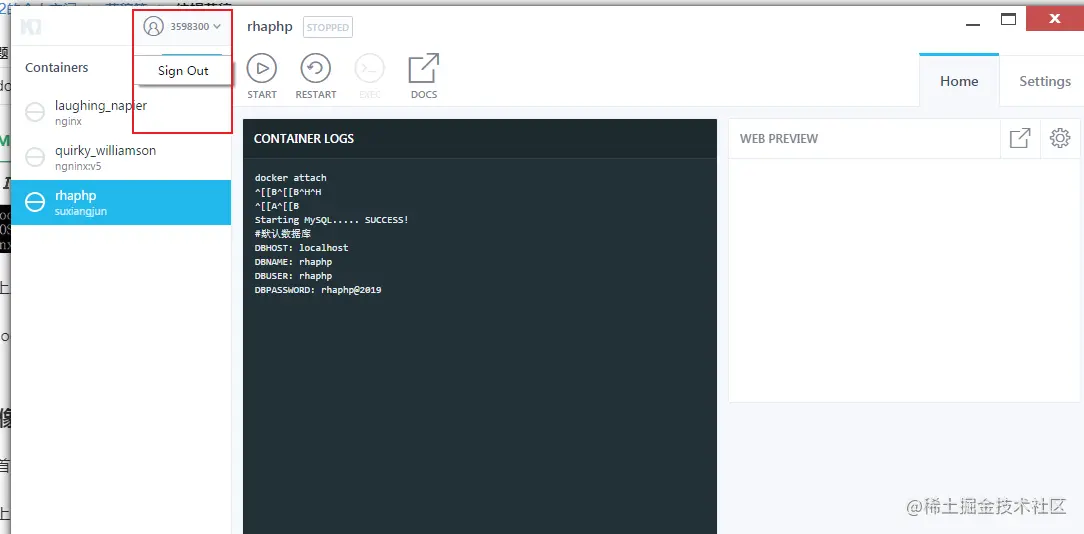Maximize the Kitematic window
Viewport: 1084px width, 534px height.
tap(1009, 19)
